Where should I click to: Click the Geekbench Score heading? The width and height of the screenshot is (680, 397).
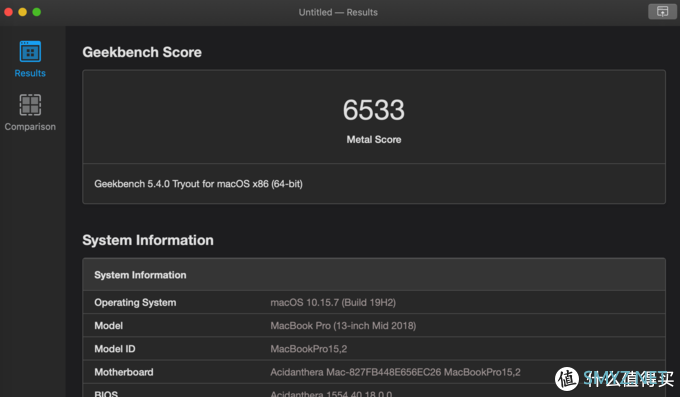coord(142,52)
